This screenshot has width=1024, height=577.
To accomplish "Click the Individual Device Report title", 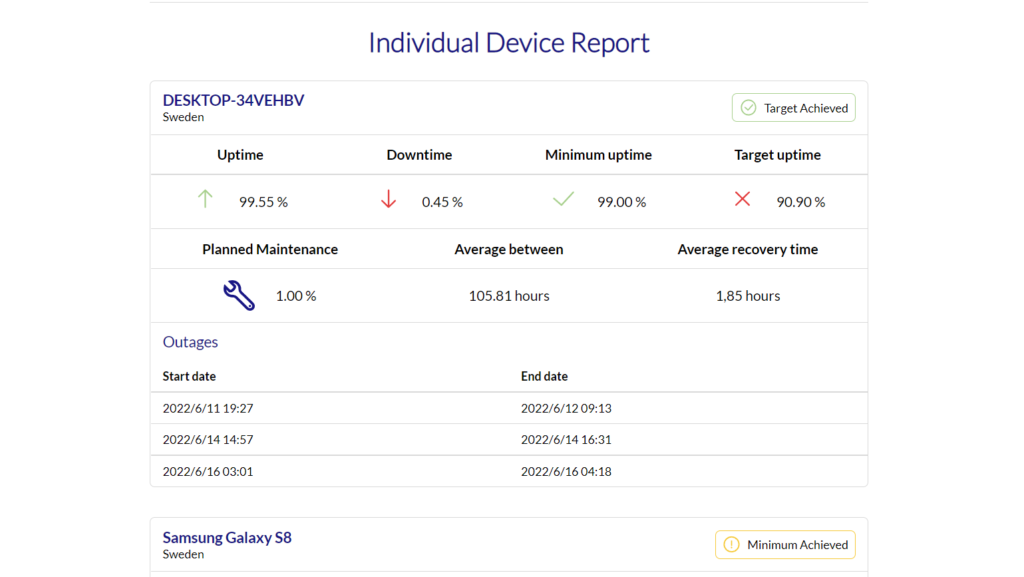I will tap(509, 42).
